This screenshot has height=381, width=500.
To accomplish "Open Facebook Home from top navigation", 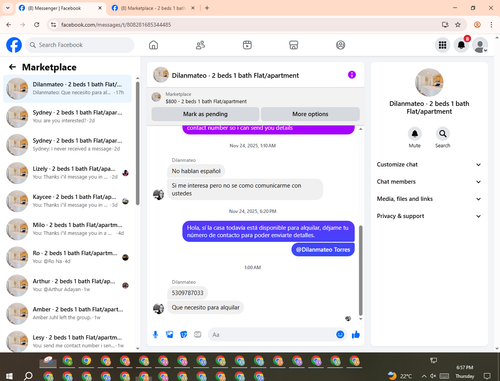I will (153, 45).
